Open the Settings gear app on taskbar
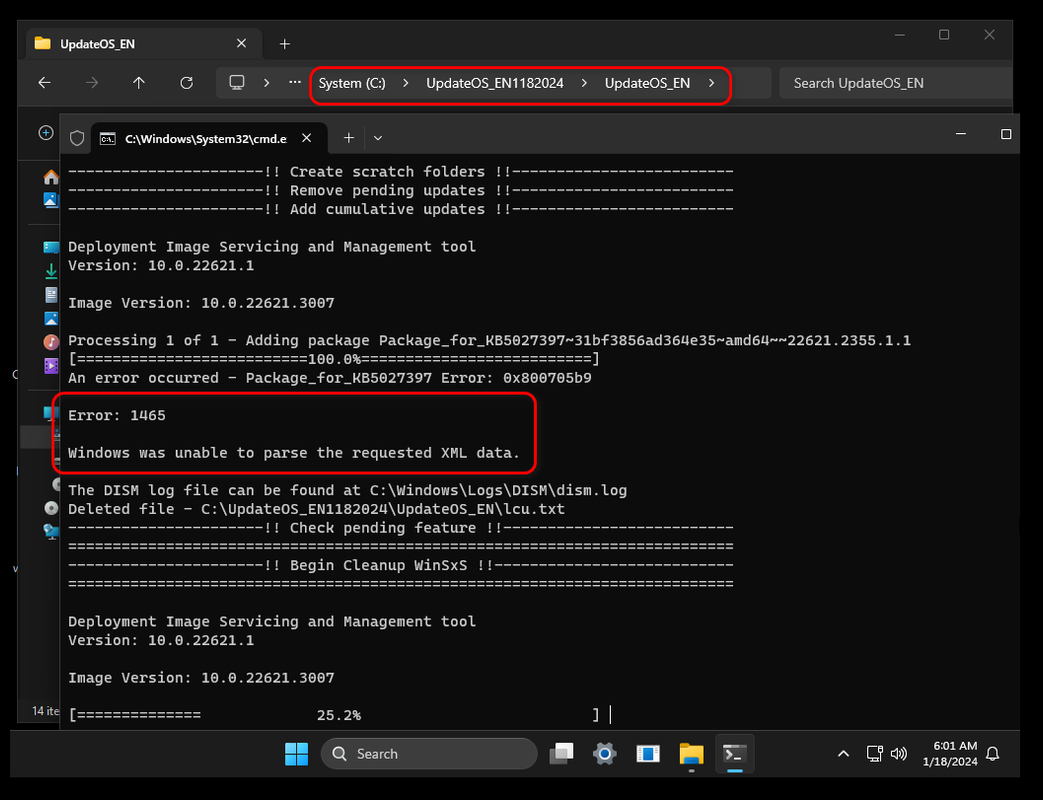Screen dimensions: 1043x800 605,753
